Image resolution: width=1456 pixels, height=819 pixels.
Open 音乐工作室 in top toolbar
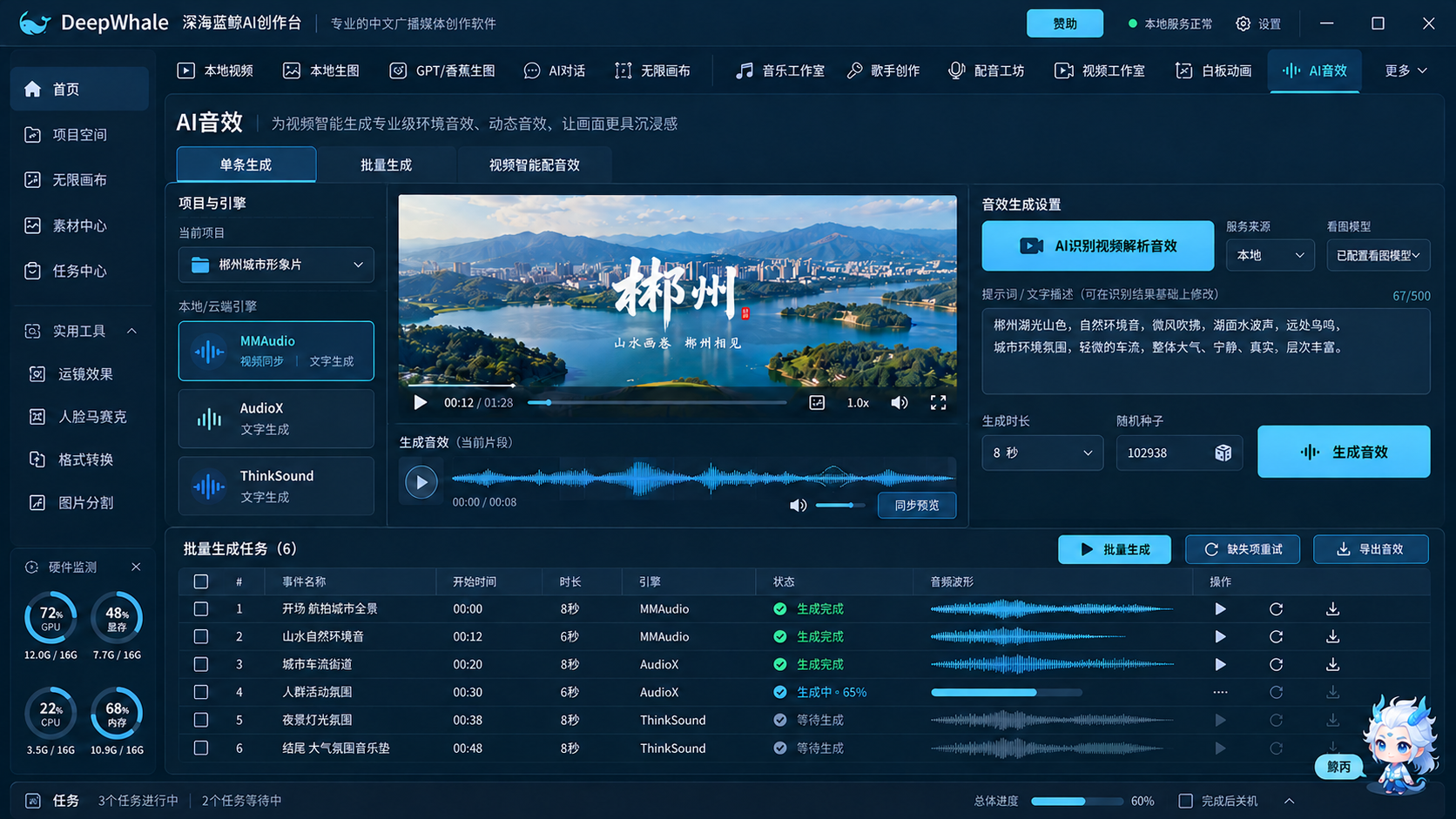click(779, 70)
